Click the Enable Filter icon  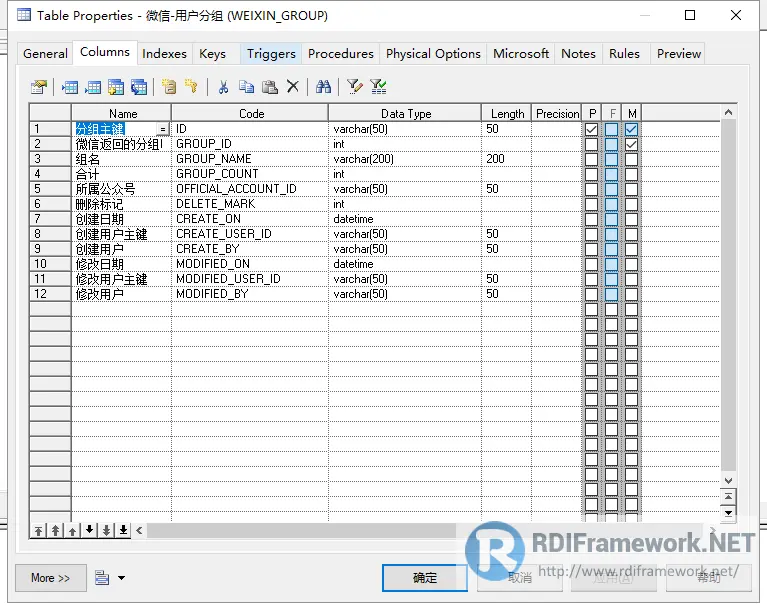pos(378,87)
